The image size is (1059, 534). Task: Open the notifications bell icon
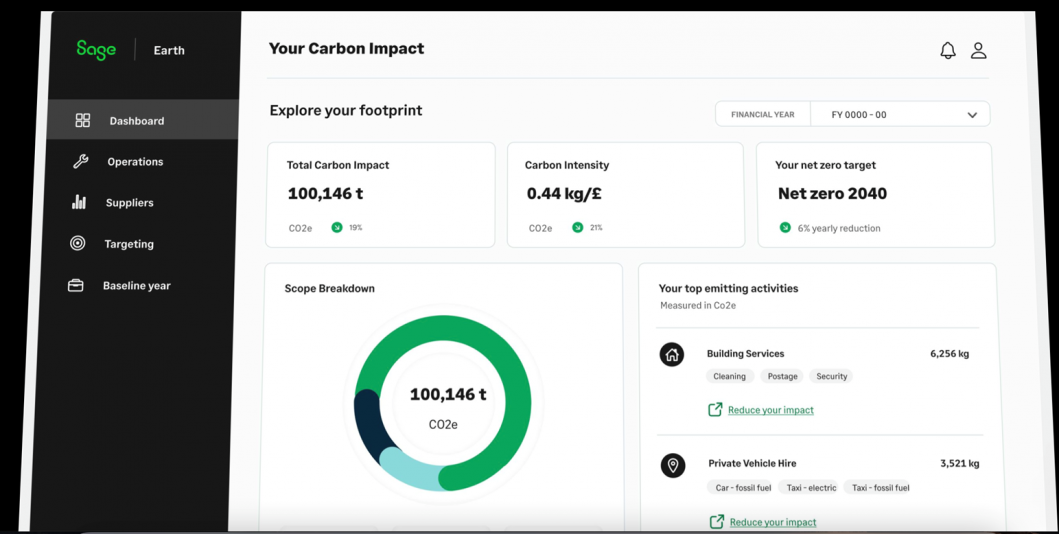(948, 51)
